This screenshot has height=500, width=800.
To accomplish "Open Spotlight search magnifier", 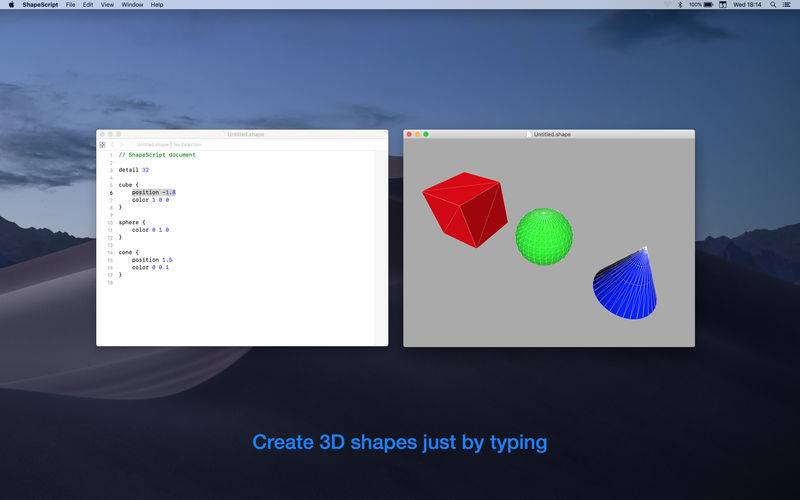I will (x=773, y=5).
